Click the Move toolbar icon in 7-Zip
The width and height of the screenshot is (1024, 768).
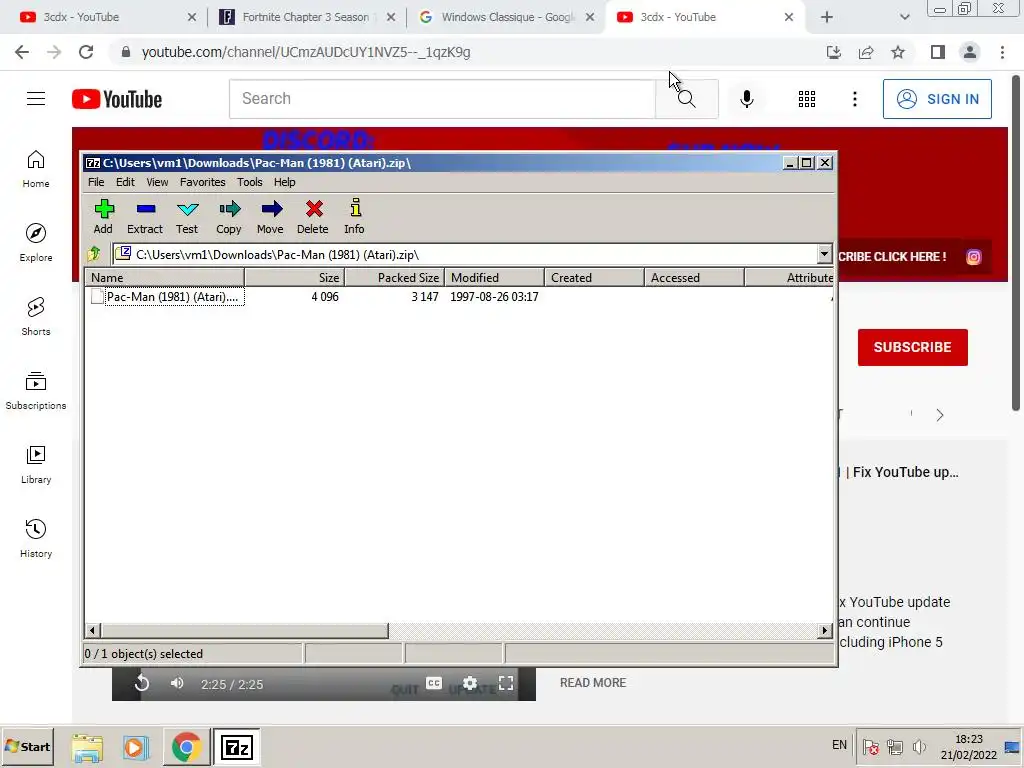pyautogui.click(x=270, y=216)
